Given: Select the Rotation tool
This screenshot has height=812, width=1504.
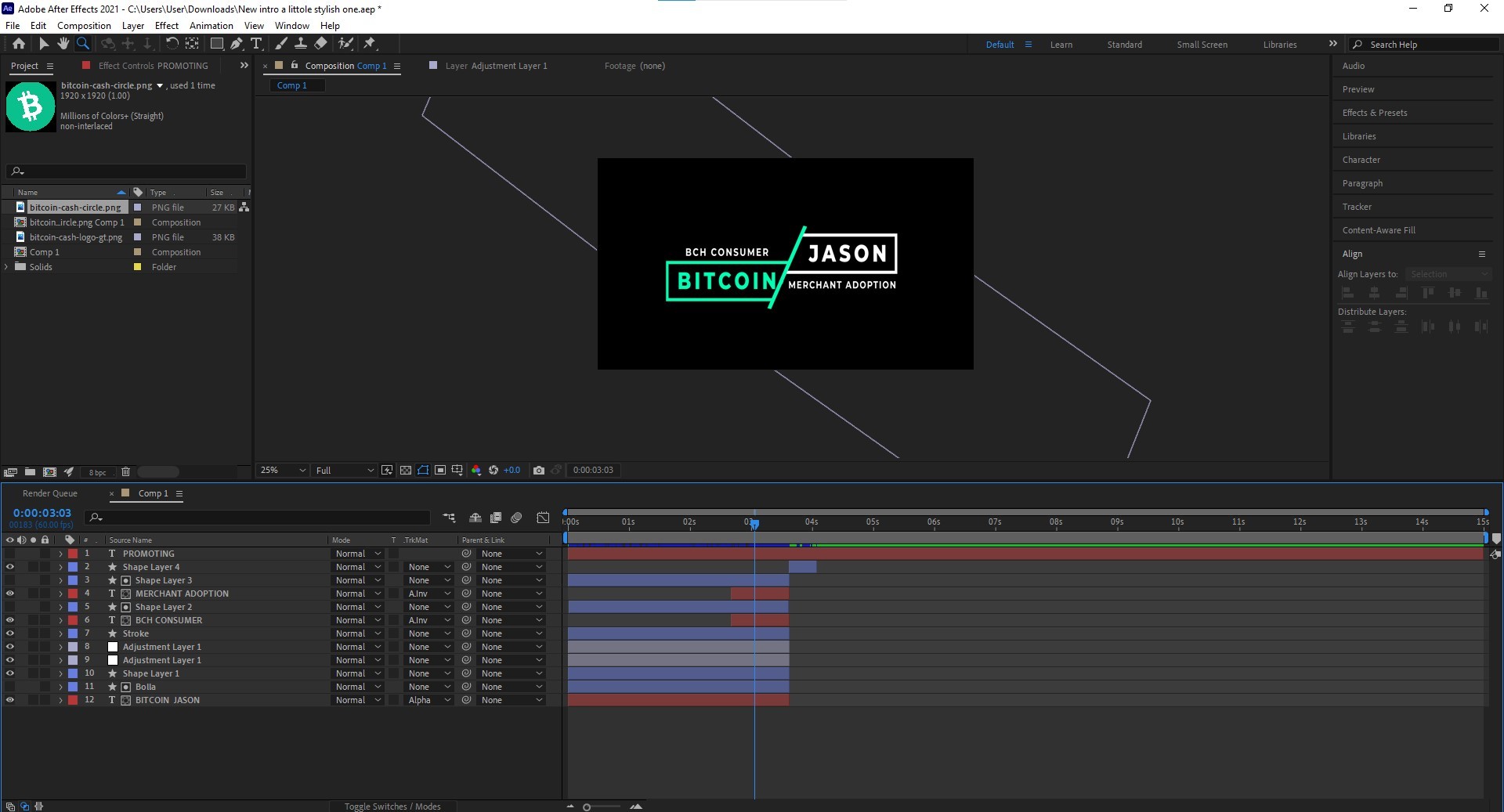Looking at the screenshot, I should (x=172, y=44).
